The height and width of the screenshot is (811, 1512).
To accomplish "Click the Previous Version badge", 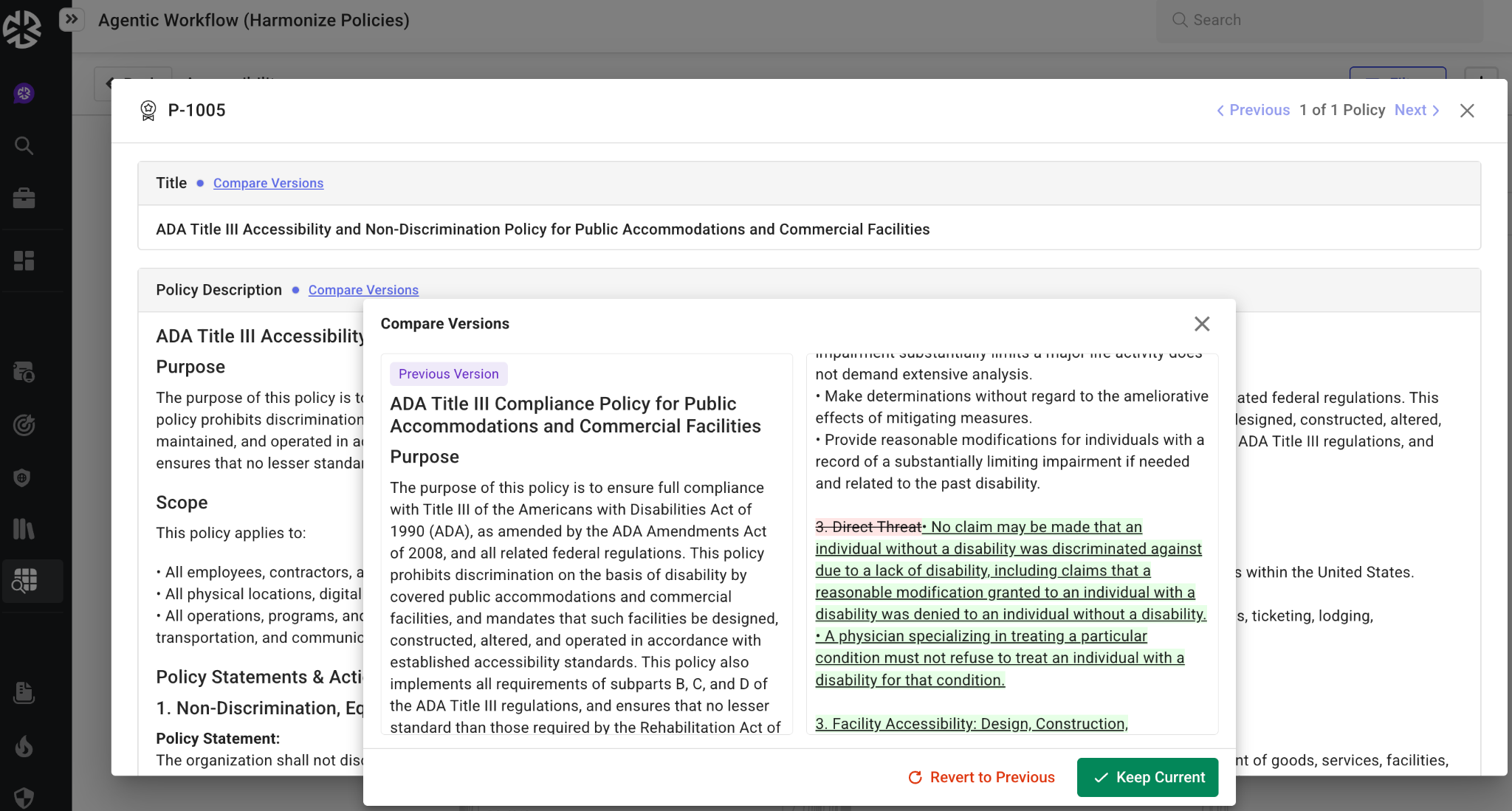I will point(448,373).
